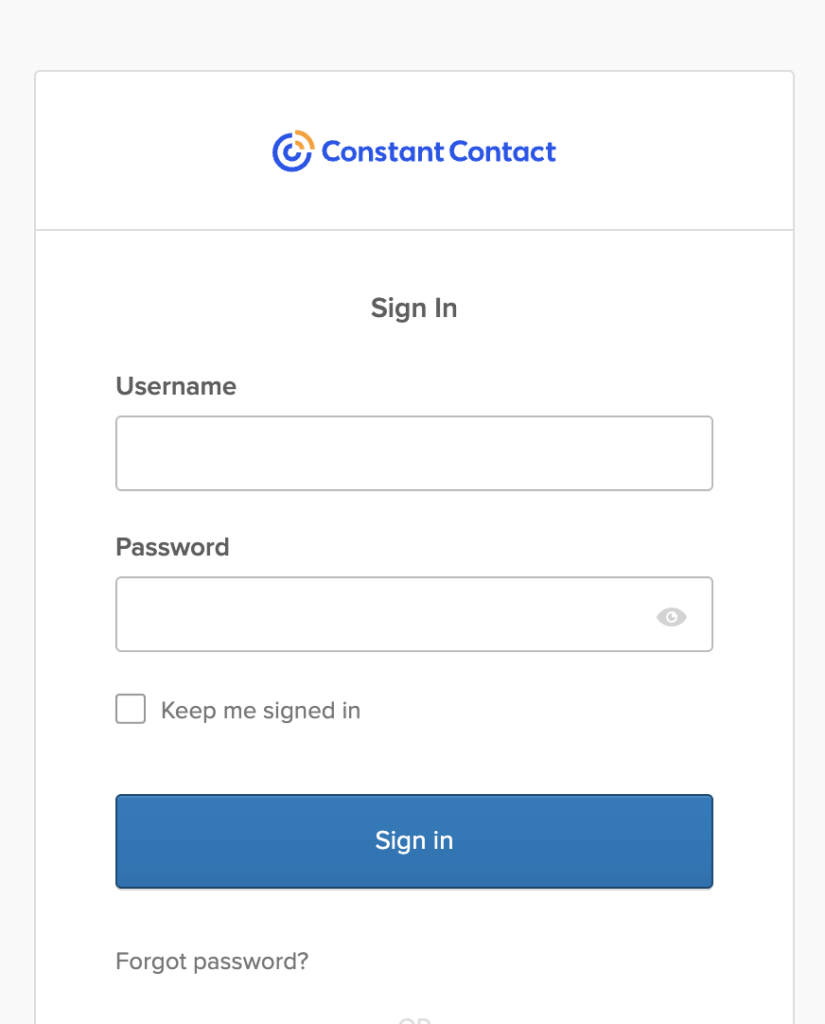Click the "Keep me signed in" label text
The height and width of the screenshot is (1024, 825).
(x=260, y=711)
